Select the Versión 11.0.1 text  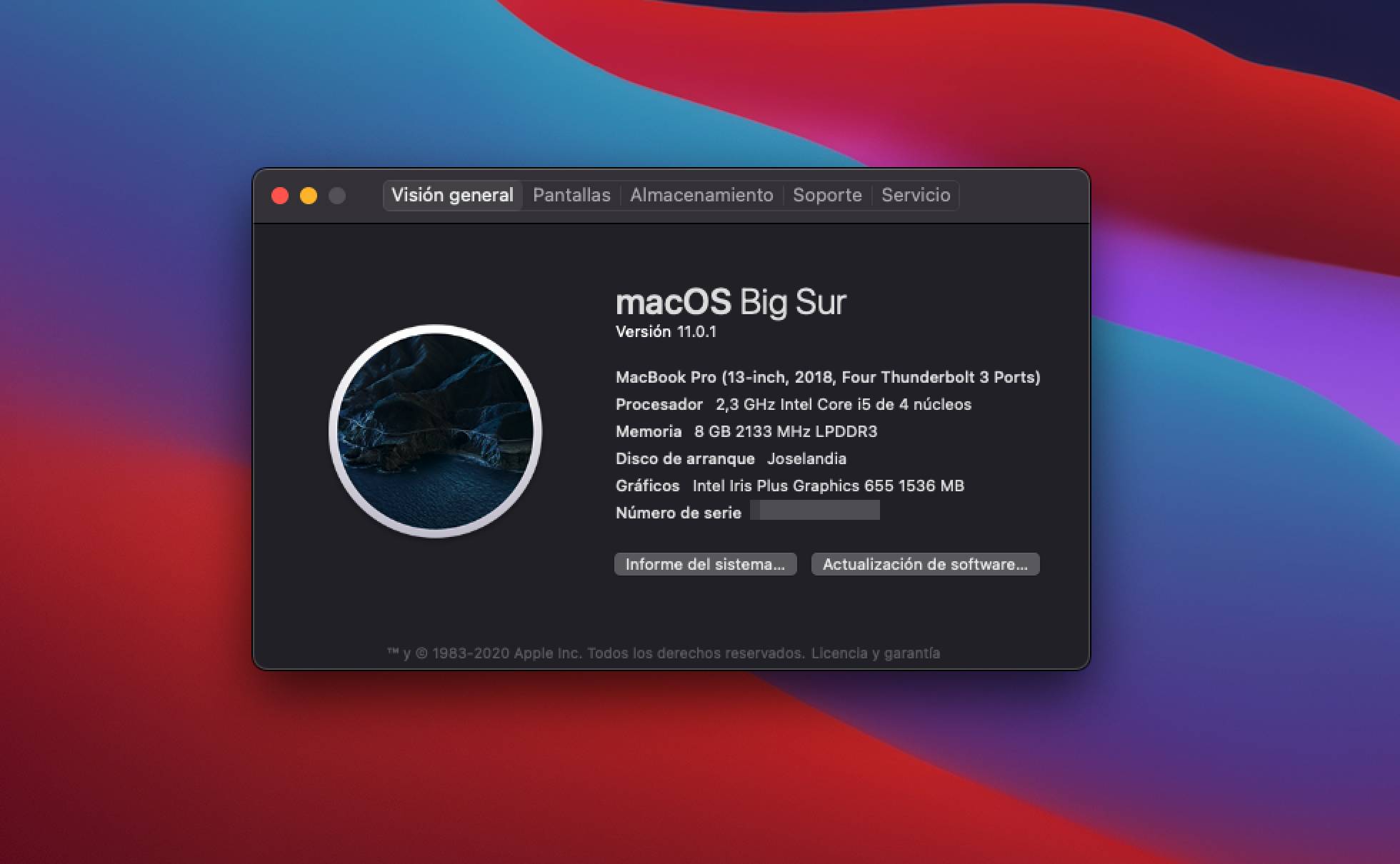[x=666, y=331]
